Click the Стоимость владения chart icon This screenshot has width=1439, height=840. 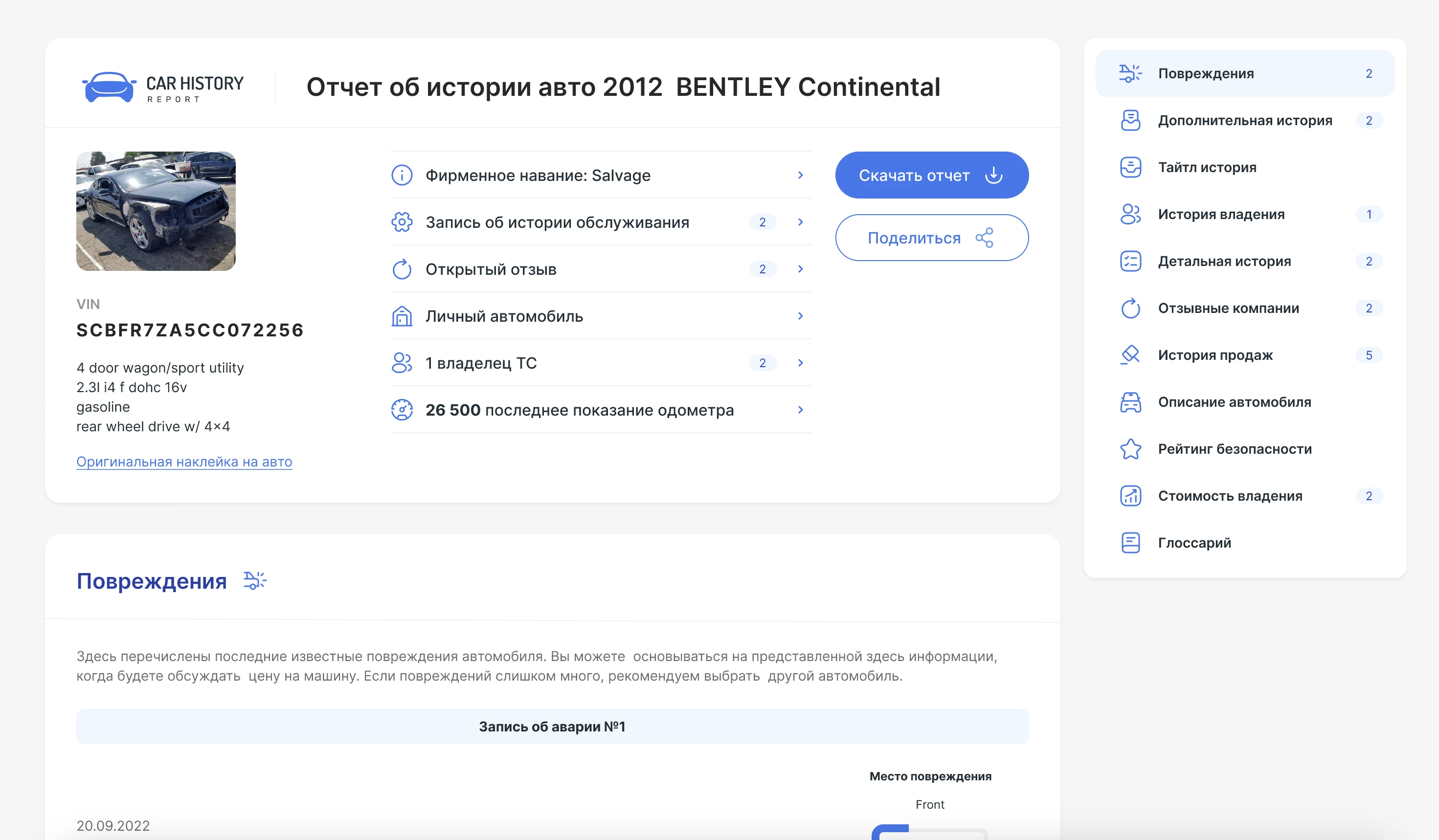(x=1130, y=495)
